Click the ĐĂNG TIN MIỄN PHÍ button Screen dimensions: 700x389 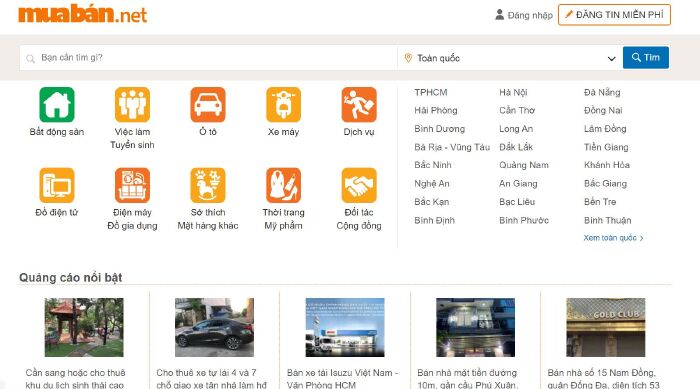614,15
